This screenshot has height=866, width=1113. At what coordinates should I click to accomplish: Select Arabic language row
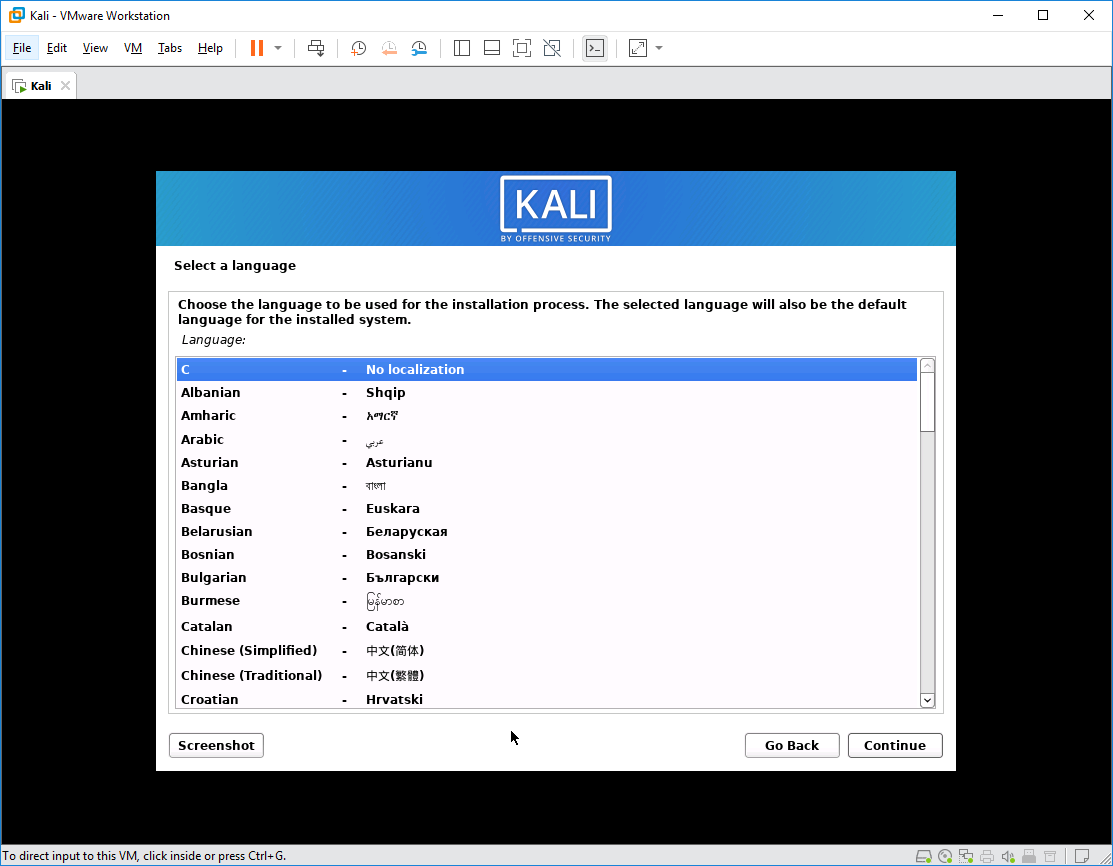point(547,439)
